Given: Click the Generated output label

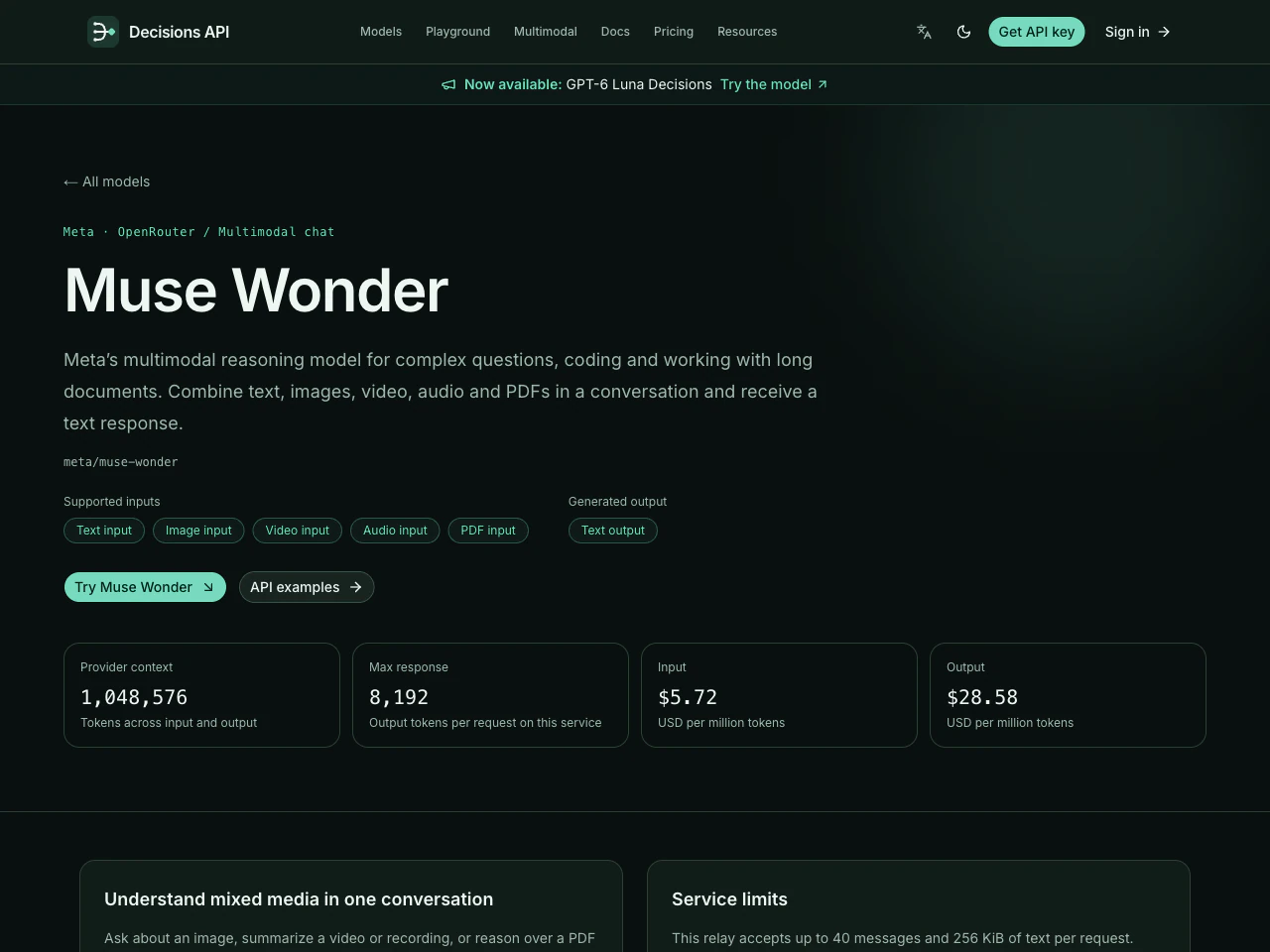Looking at the screenshot, I should click(617, 502).
